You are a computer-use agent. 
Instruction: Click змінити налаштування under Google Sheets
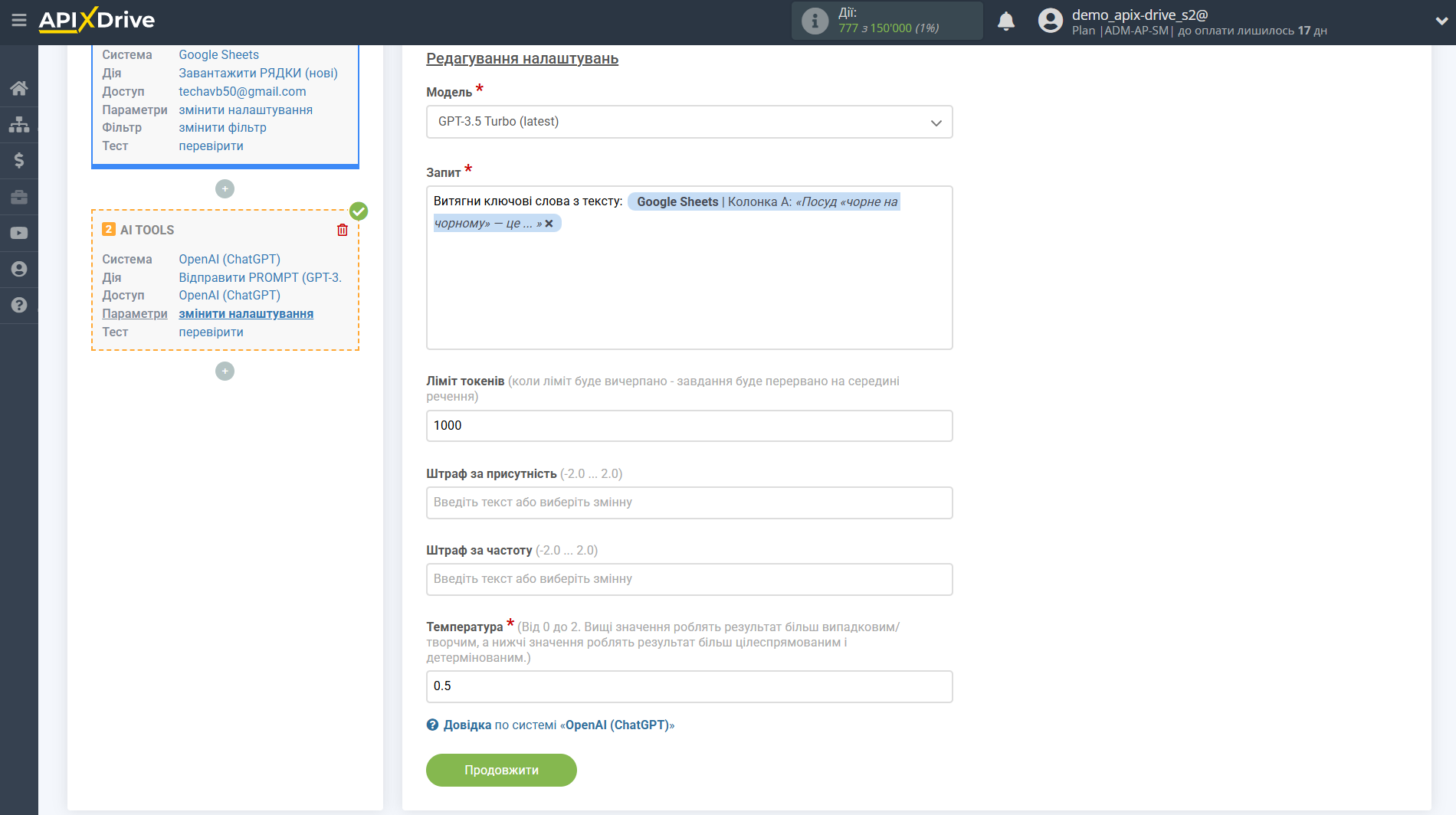click(245, 110)
